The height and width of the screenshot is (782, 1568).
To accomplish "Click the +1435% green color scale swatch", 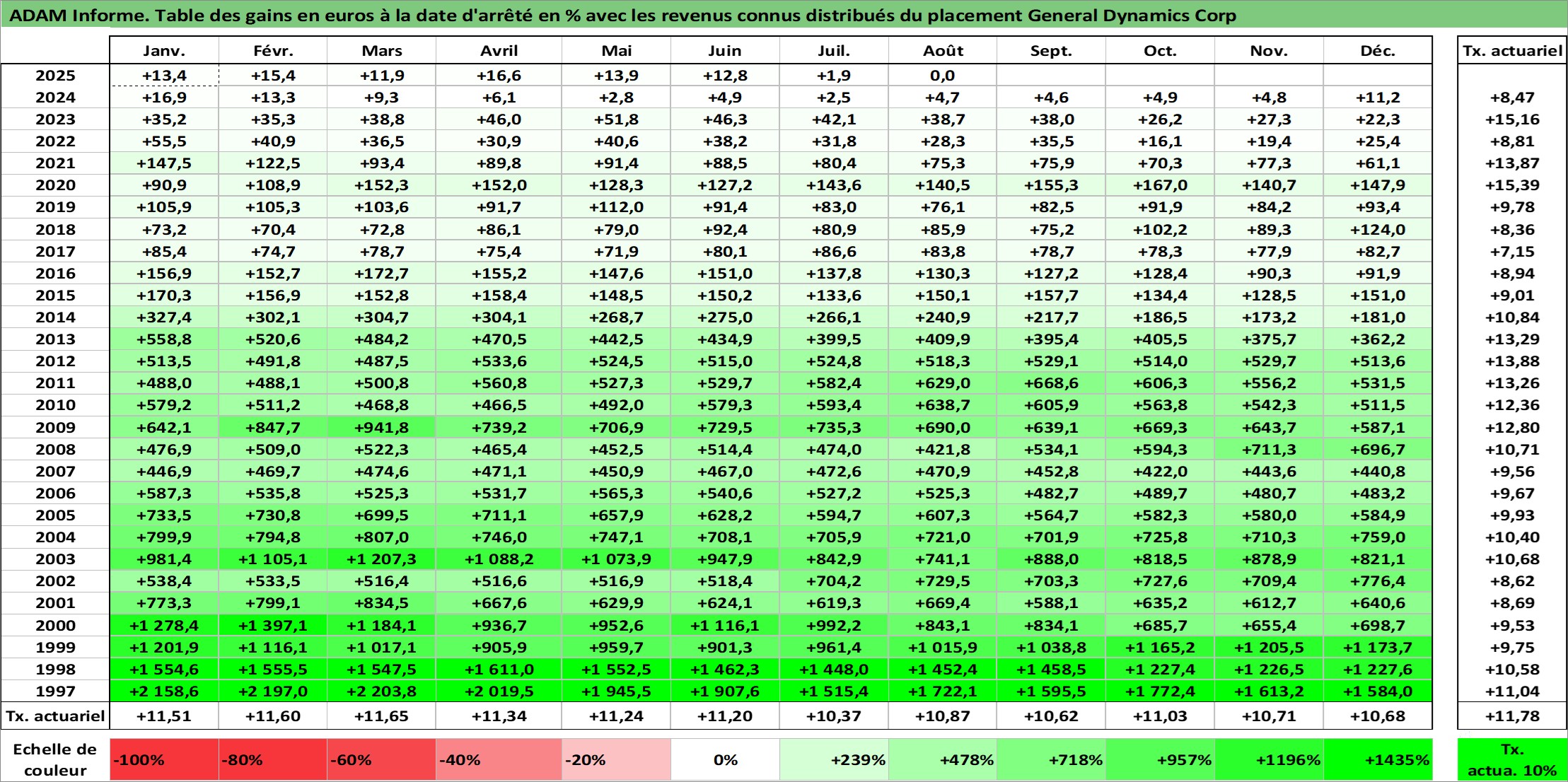I will pyautogui.click(x=1378, y=759).
